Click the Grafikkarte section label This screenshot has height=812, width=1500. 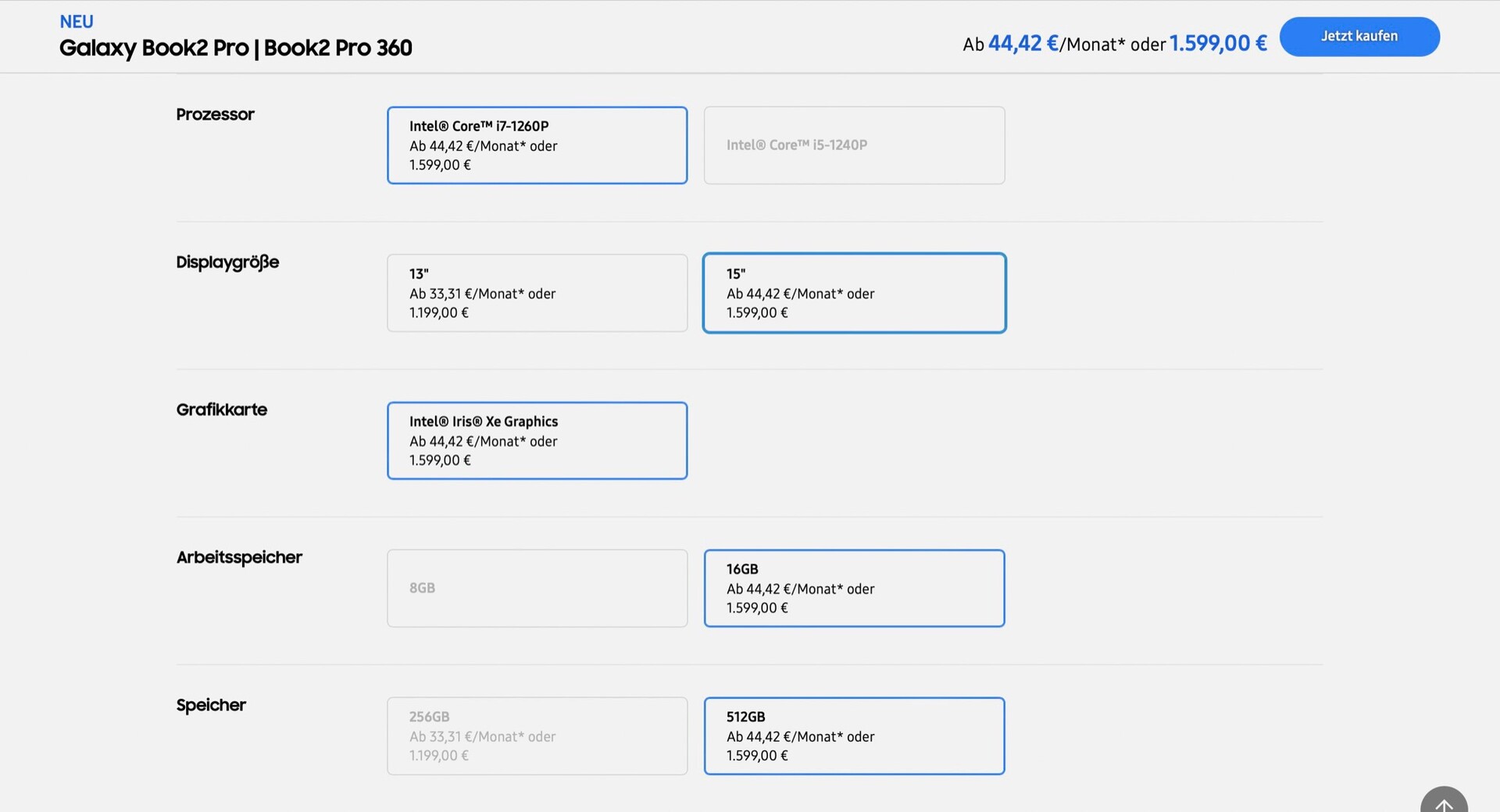(x=221, y=410)
